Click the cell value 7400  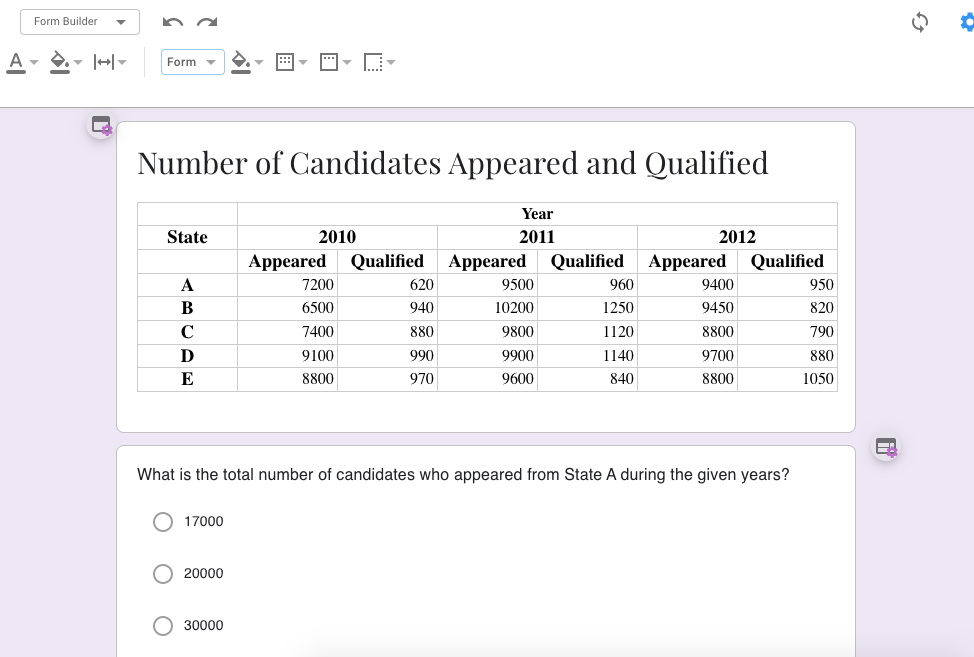pos(318,332)
